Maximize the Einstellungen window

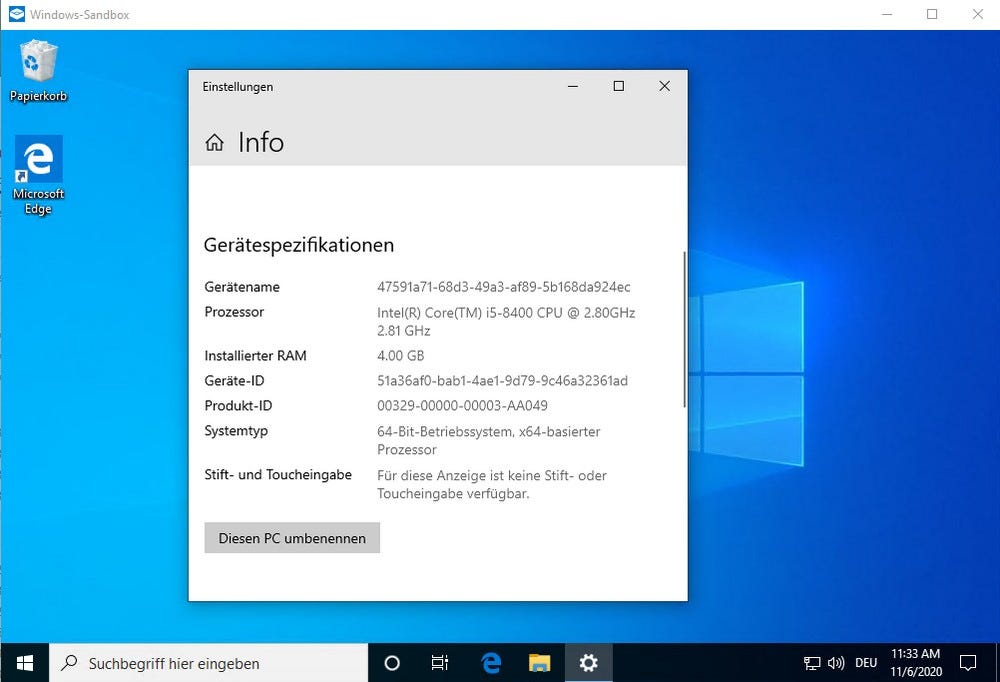(619, 86)
